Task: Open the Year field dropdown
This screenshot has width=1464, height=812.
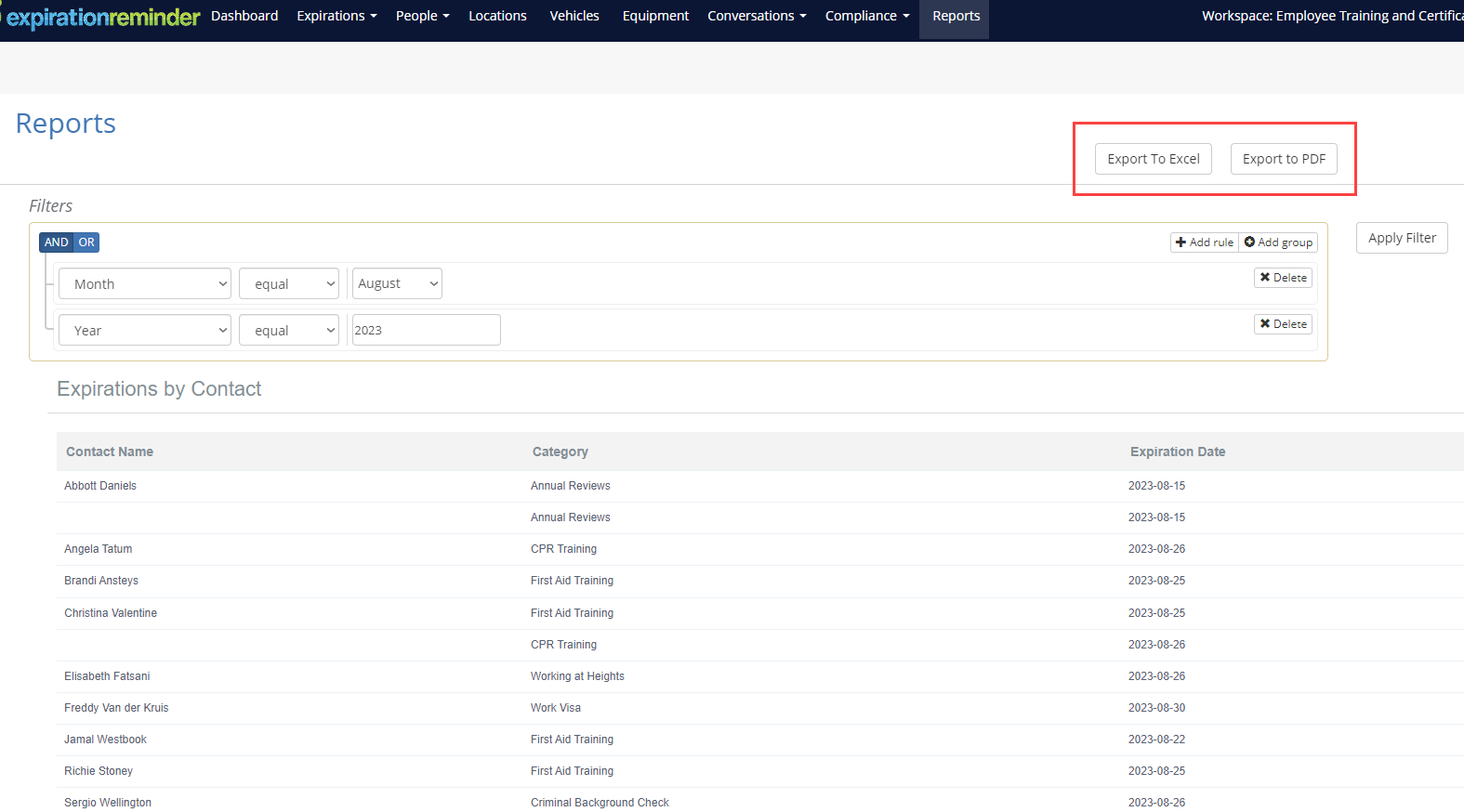Action: coord(145,330)
